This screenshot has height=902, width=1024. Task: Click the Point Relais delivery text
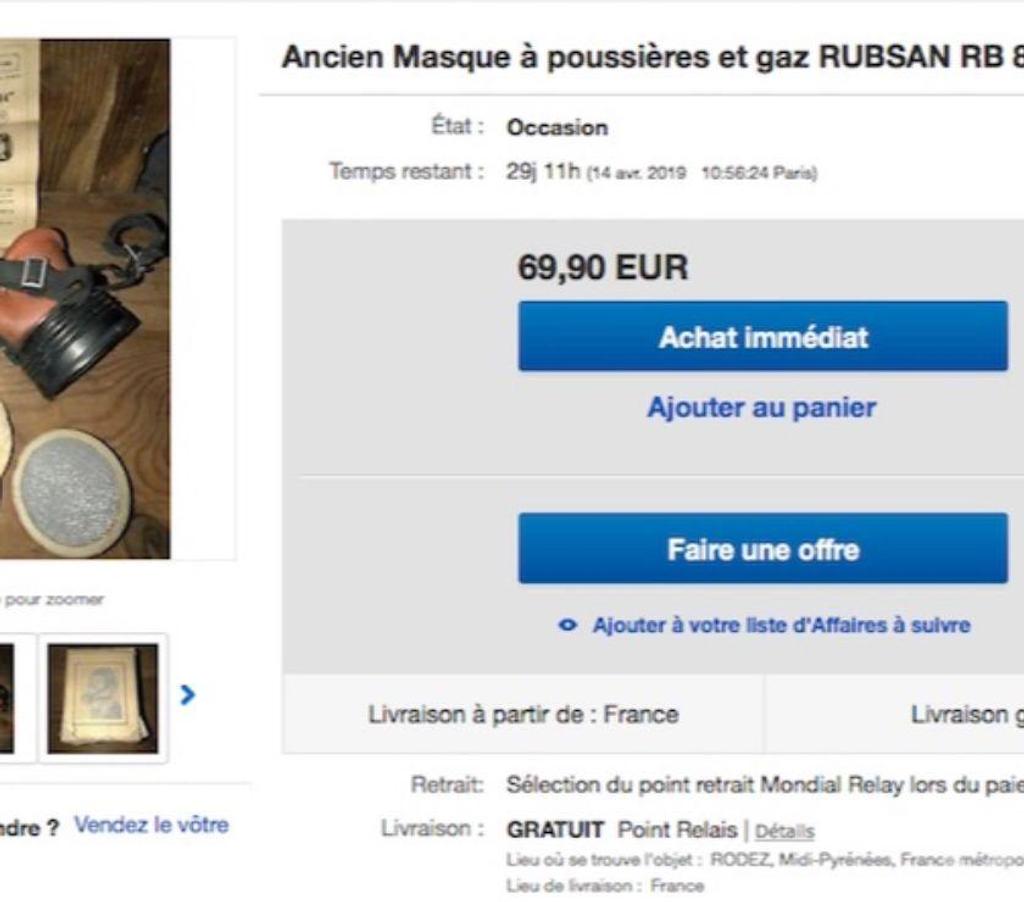(677, 830)
